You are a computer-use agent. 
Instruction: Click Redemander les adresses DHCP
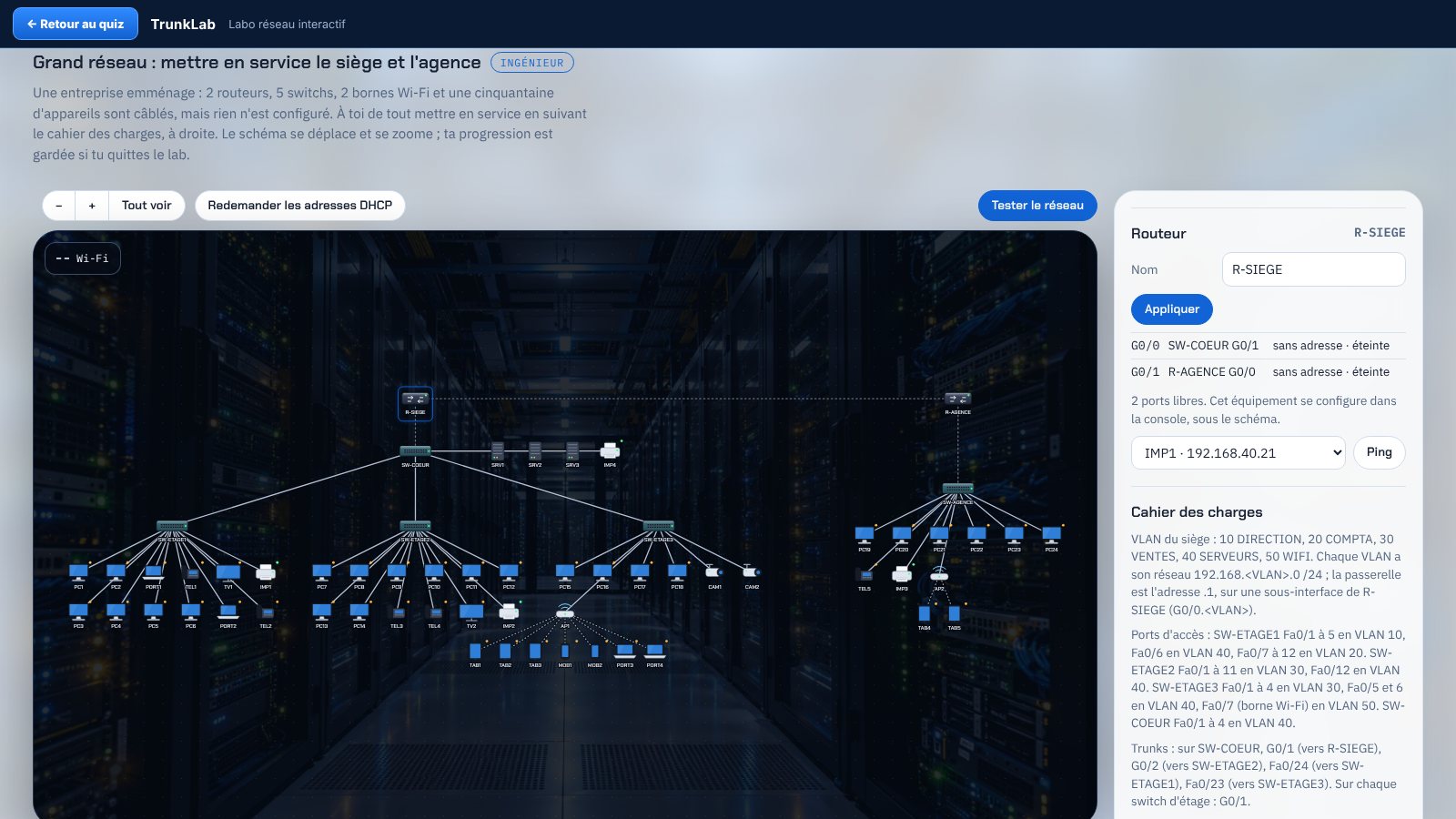point(300,206)
